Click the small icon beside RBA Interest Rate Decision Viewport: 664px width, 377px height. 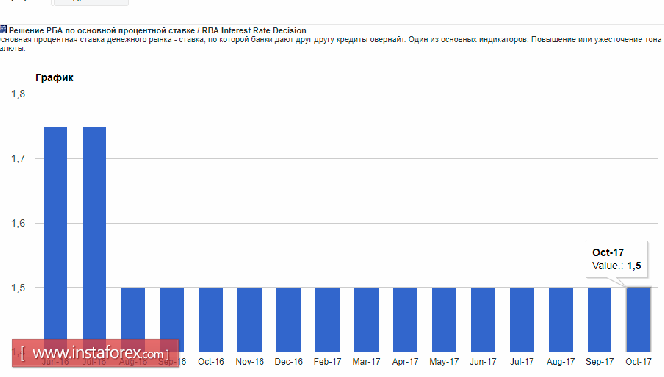3,29
